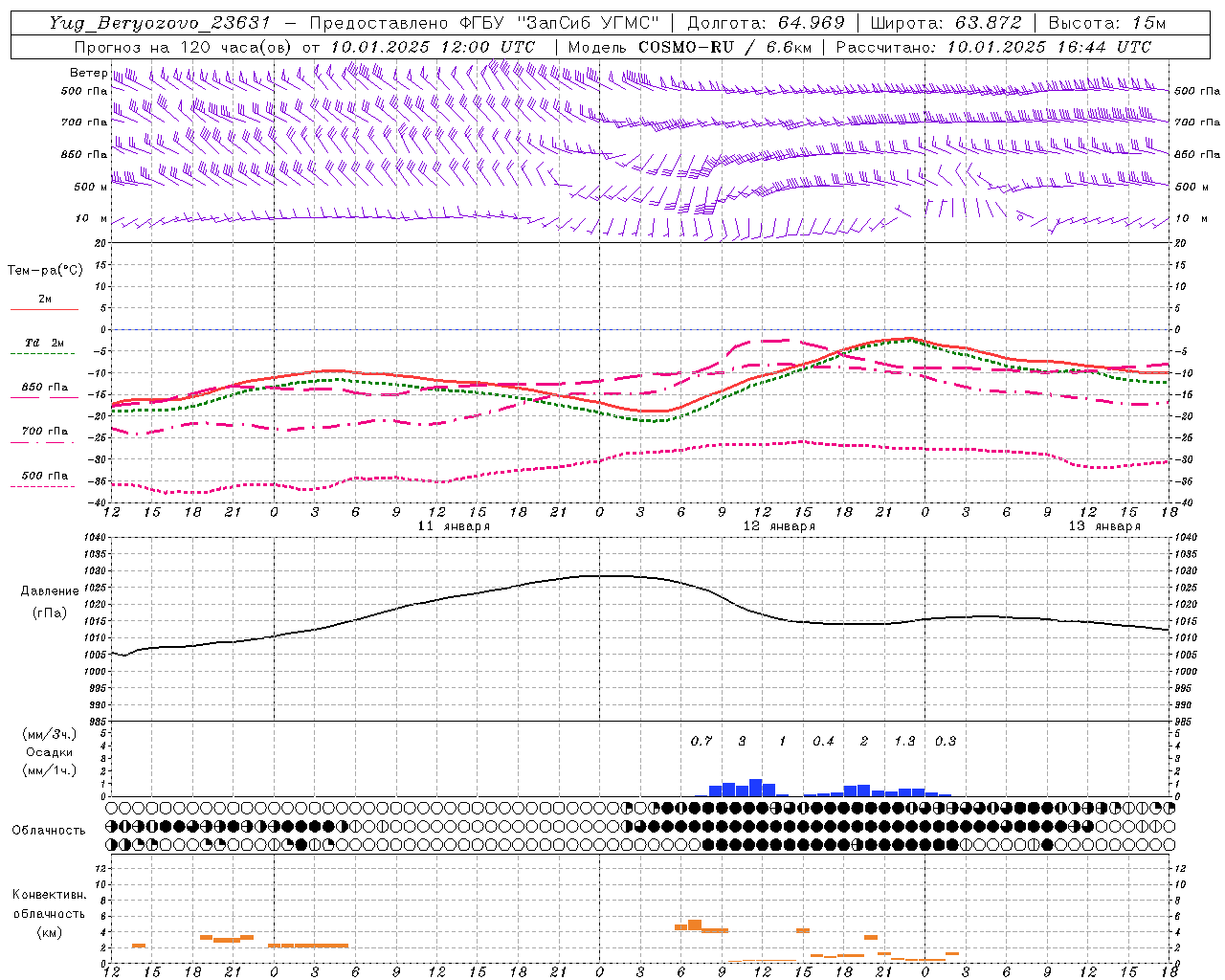The image size is (1225, 980).
Task: Click the 850 гПа label right of wind panel
Action: (x=1197, y=155)
